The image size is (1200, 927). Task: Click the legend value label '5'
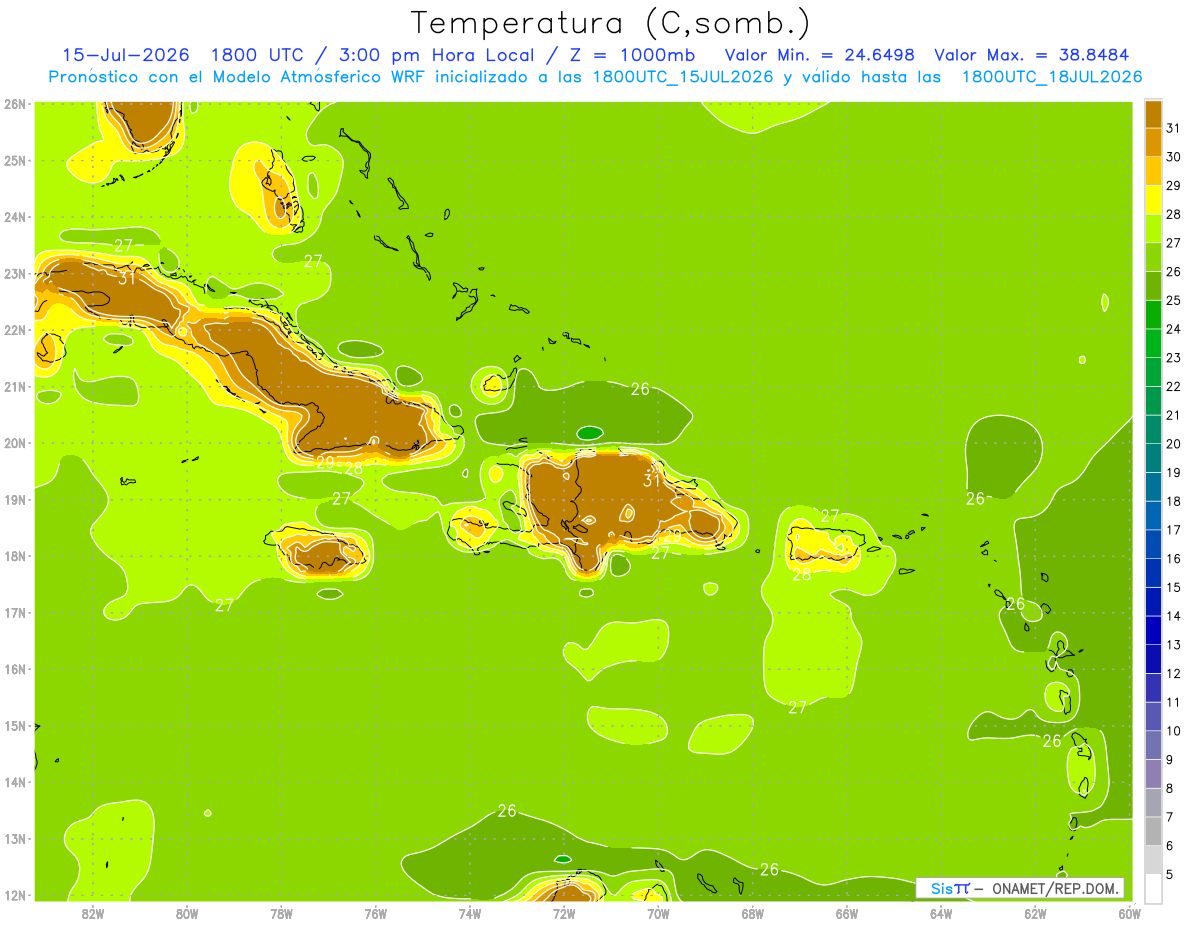(x=1171, y=875)
